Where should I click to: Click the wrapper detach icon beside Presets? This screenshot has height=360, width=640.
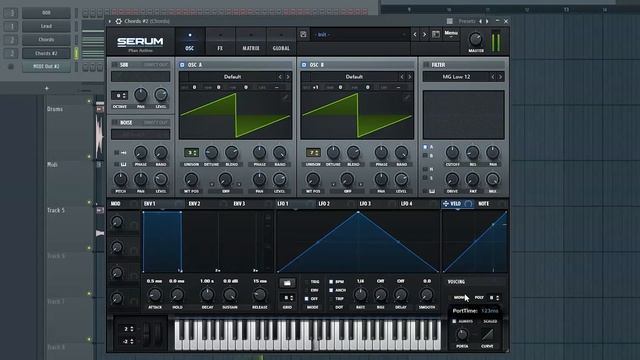(449, 21)
